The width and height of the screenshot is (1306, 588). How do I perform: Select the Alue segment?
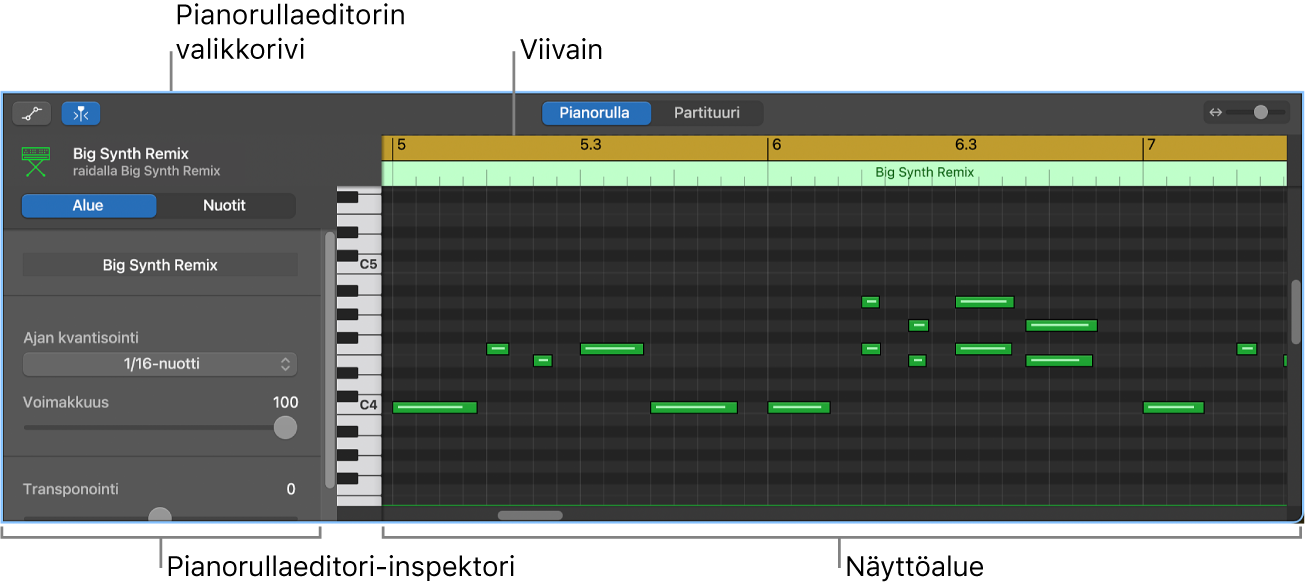point(88,205)
